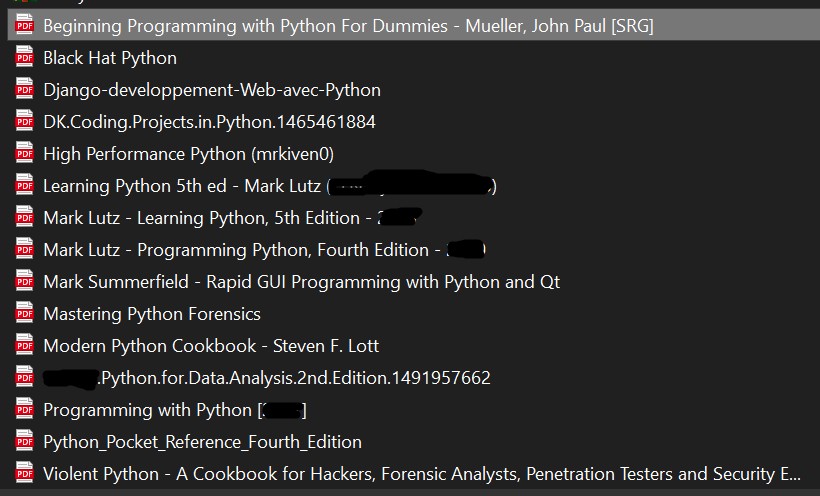Click PDF icon for Django-developpement-Web-avec-Python

point(25,89)
